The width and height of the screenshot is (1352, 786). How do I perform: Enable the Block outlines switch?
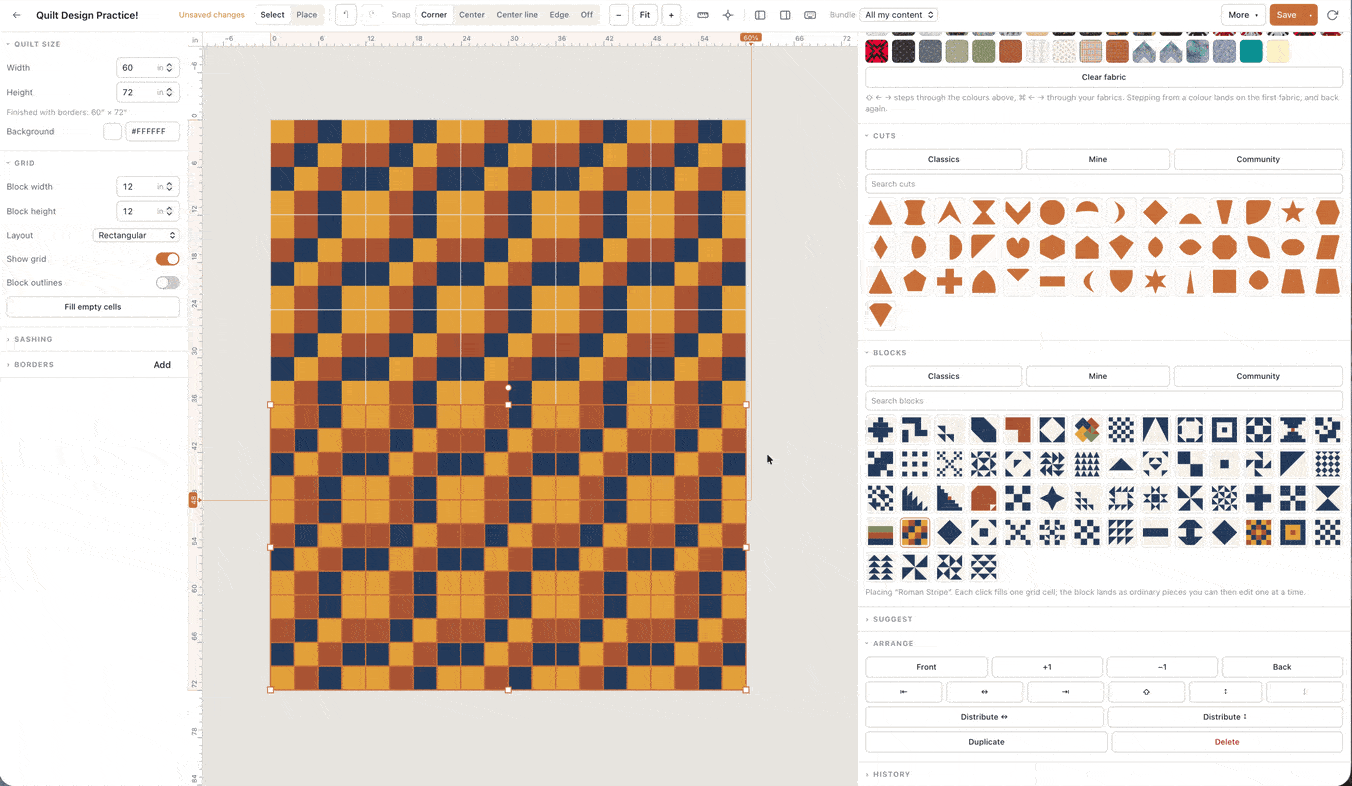167,283
